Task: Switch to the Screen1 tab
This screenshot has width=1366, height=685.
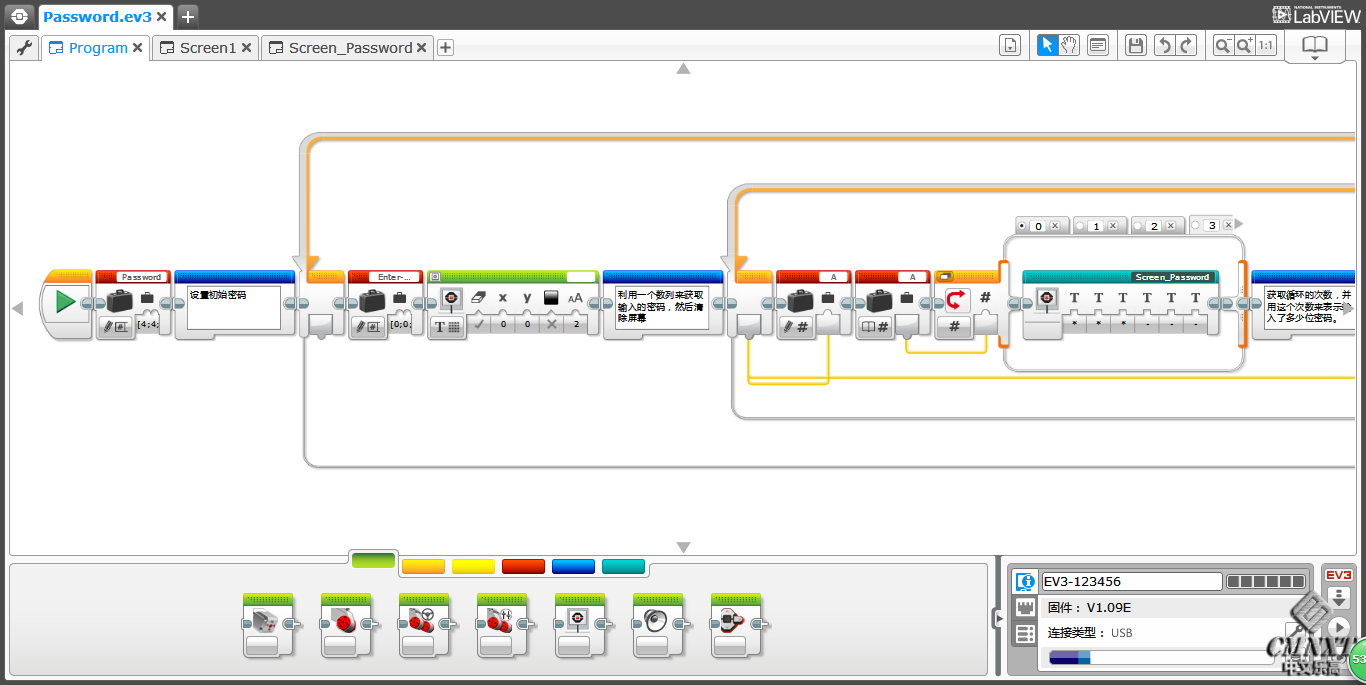Action: click(x=207, y=48)
